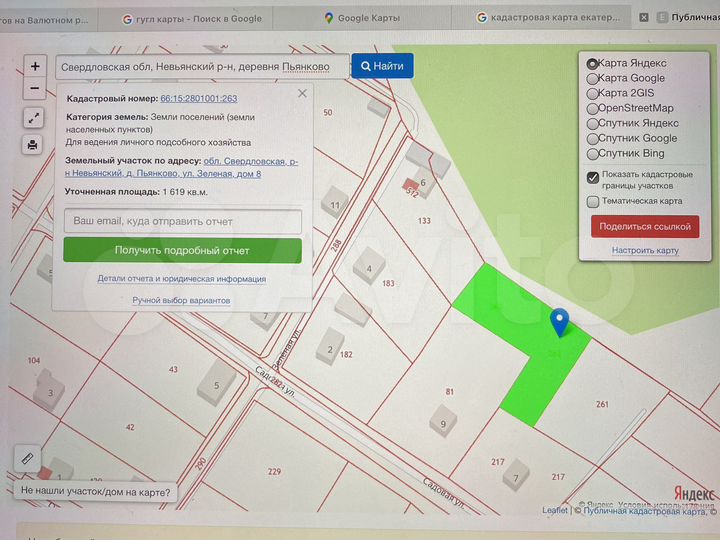Select Карта Яндекс map layer
720x540 pixels.
[592, 63]
